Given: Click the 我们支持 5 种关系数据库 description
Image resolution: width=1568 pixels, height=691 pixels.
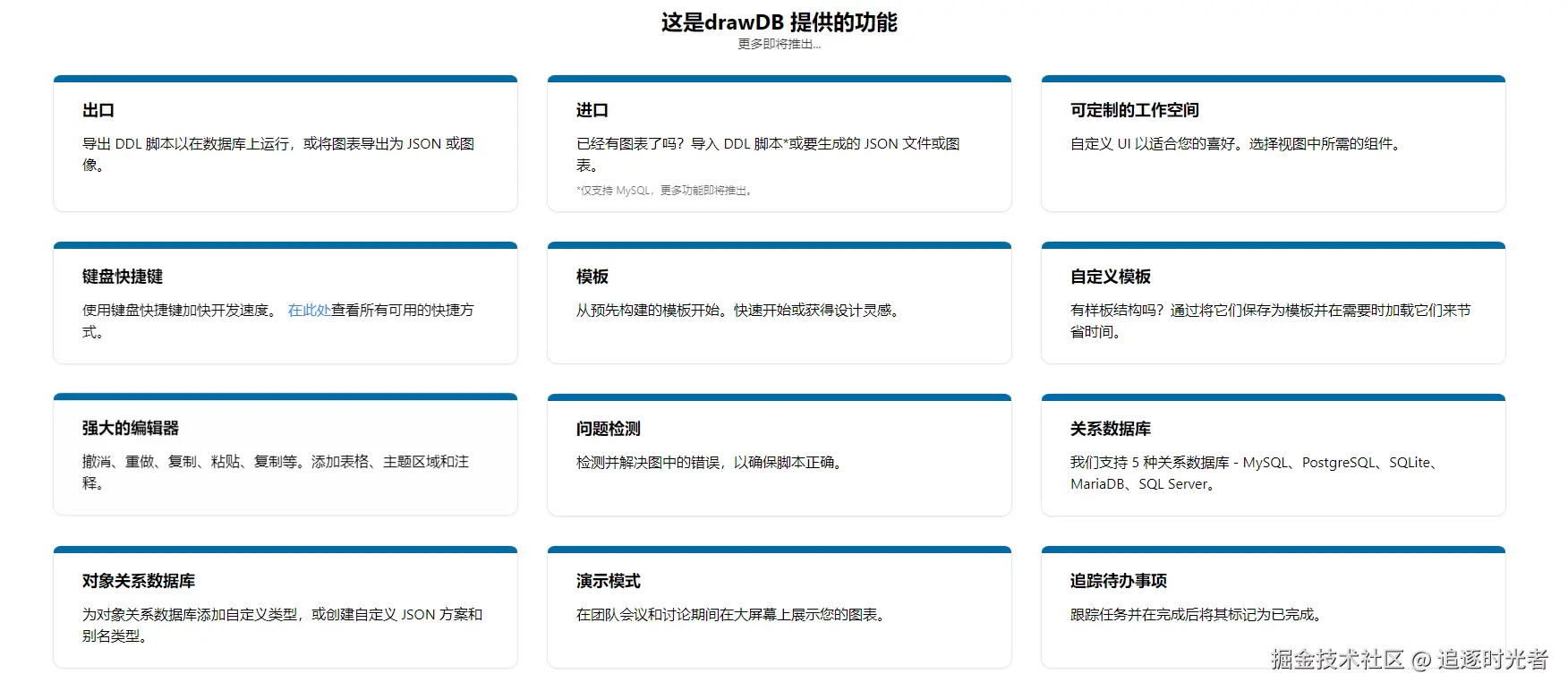Looking at the screenshot, I should 1256,473.
